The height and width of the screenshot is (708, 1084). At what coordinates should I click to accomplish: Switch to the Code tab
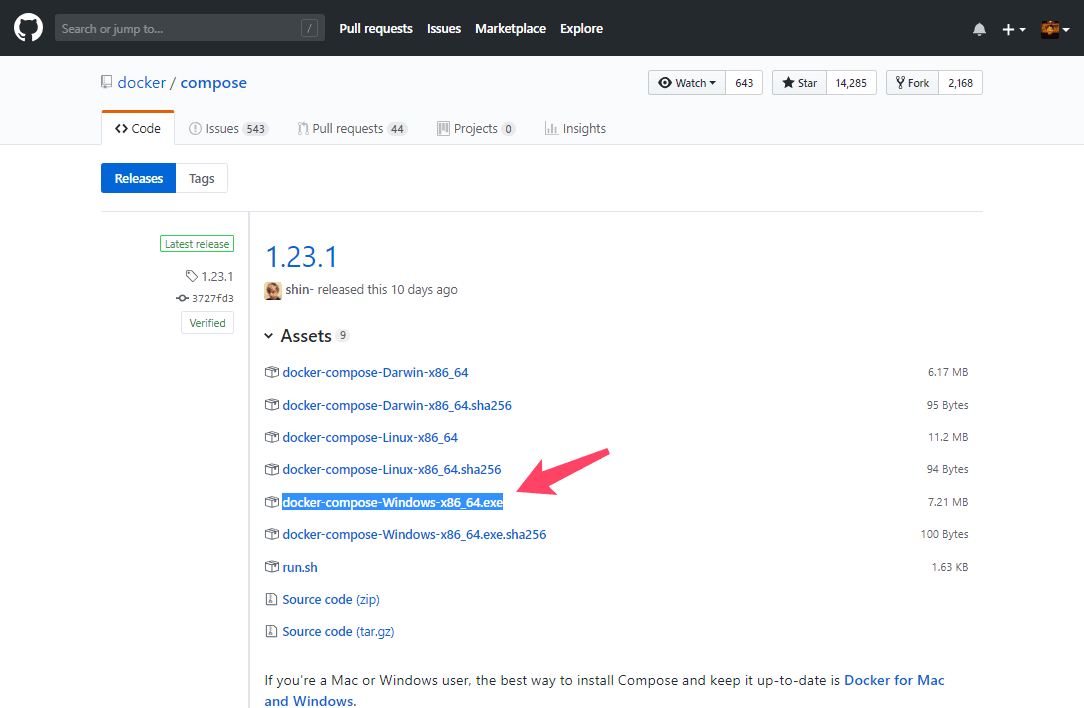[x=138, y=129]
